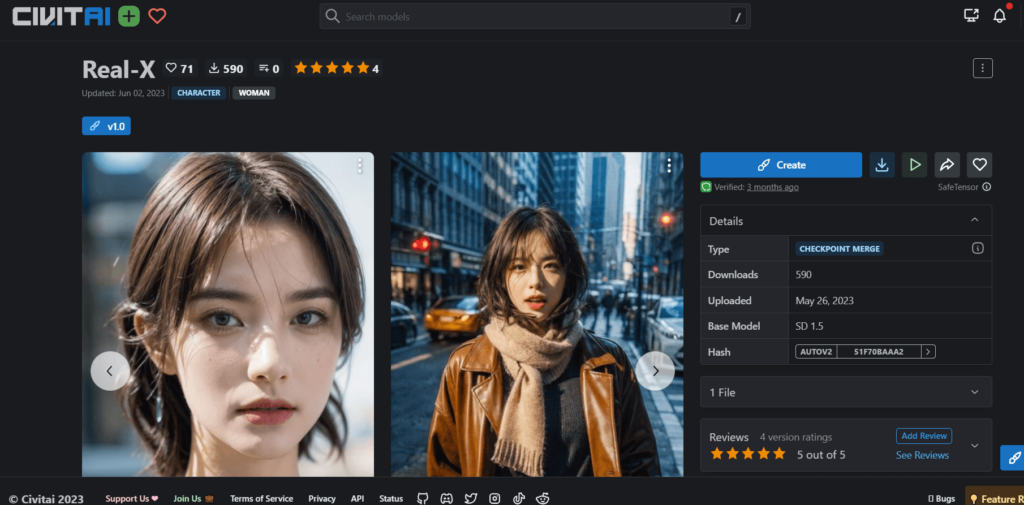Click the download icon beside Create
This screenshot has height=505, width=1024.
coord(881,165)
